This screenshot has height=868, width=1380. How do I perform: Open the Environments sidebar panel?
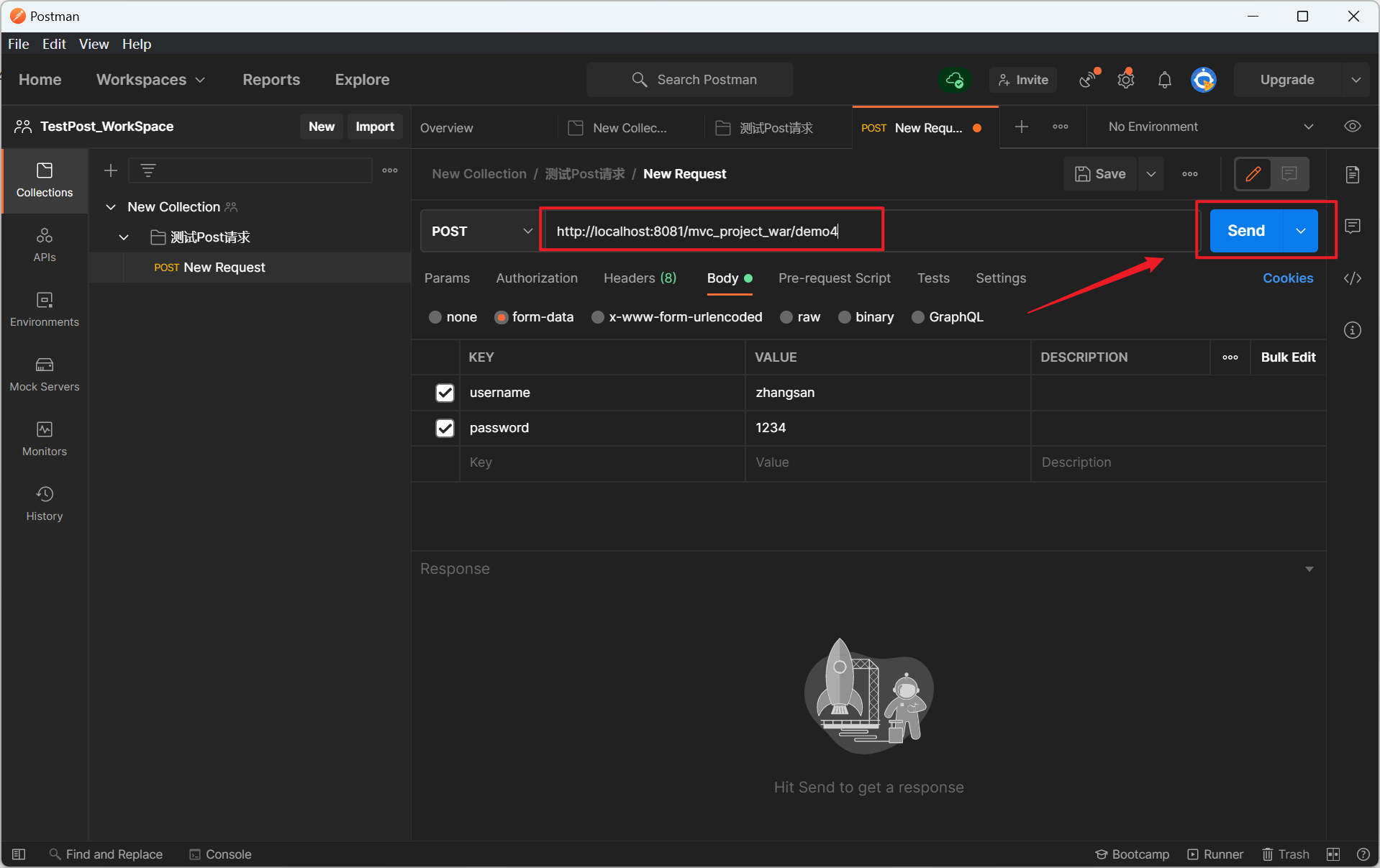[x=45, y=310]
